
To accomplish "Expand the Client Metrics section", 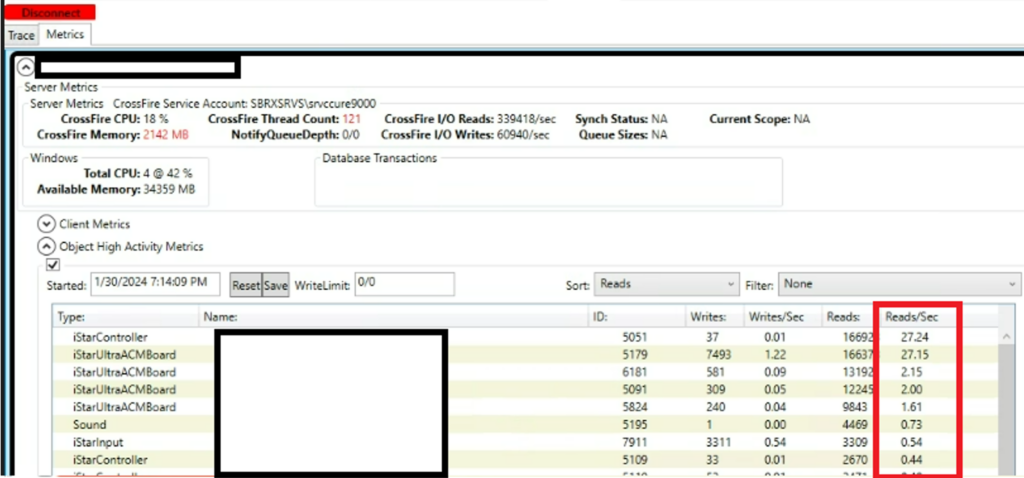I will click(46, 224).
